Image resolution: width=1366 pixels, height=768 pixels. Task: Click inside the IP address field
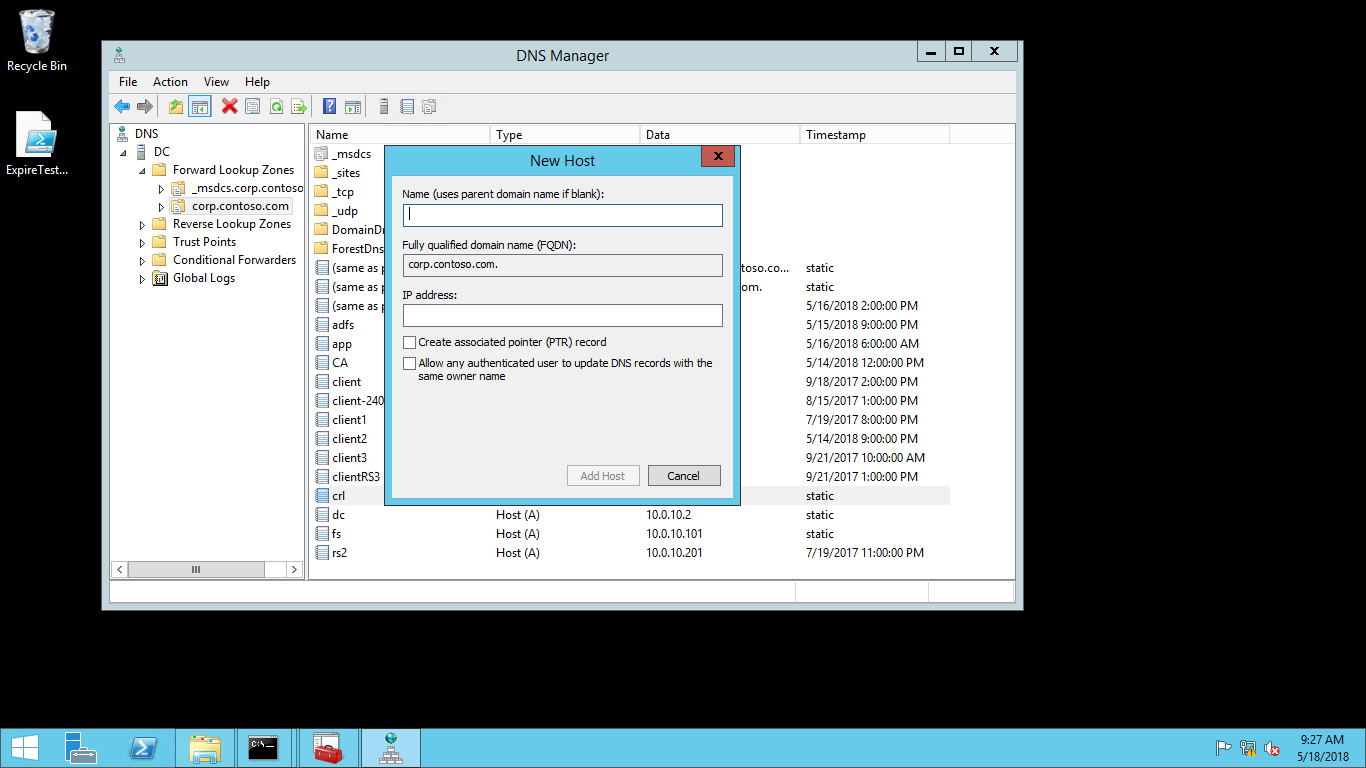pos(562,315)
